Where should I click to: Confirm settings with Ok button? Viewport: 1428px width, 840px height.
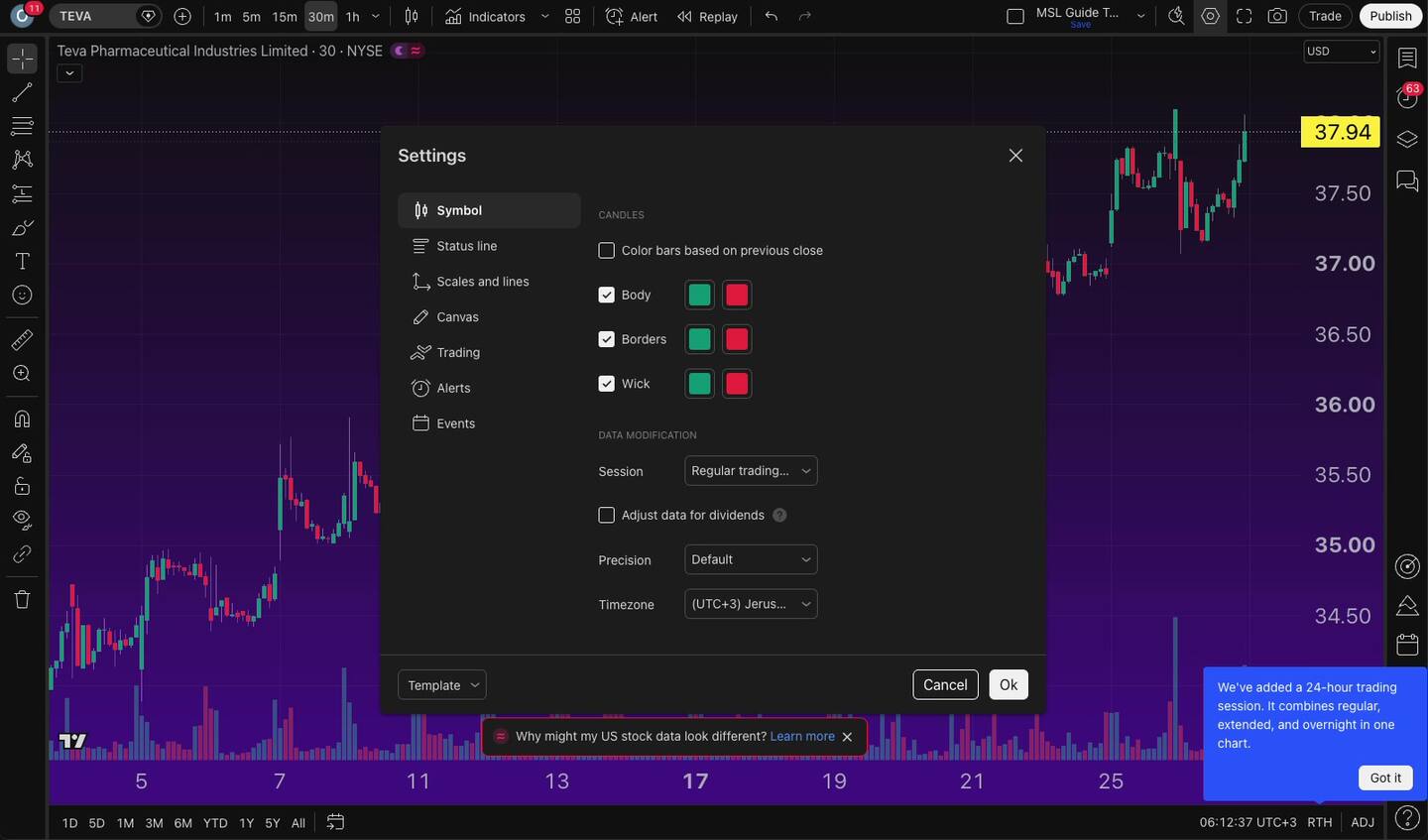(x=1009, y=685)
